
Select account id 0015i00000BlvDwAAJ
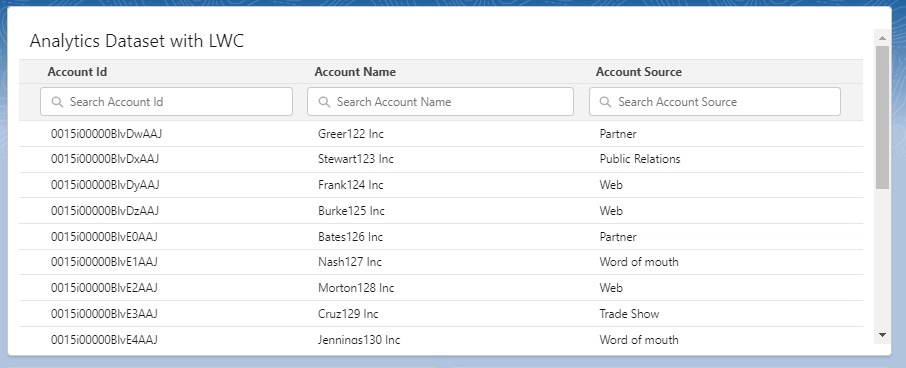click(x=106, y=133)
